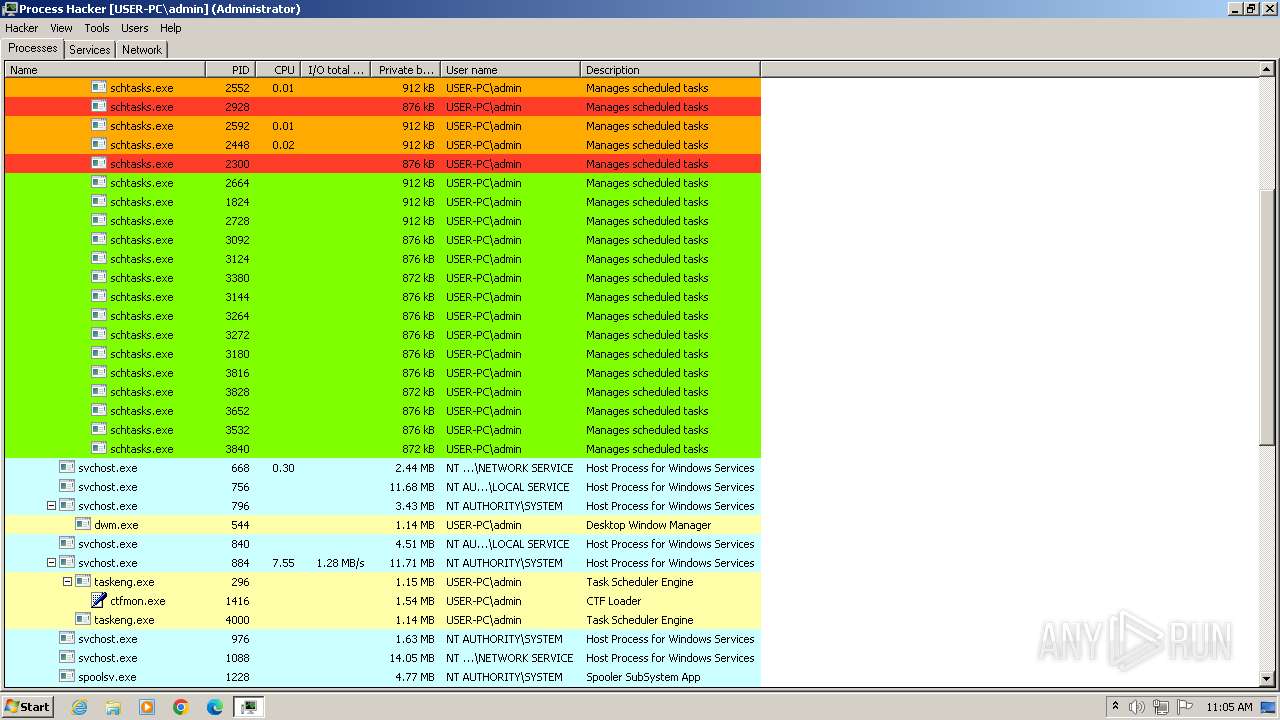The width and height of the screenshot is (1280, 720).
Task: Click the svchost.exe PID 668 icon
Action: point(67,467)
